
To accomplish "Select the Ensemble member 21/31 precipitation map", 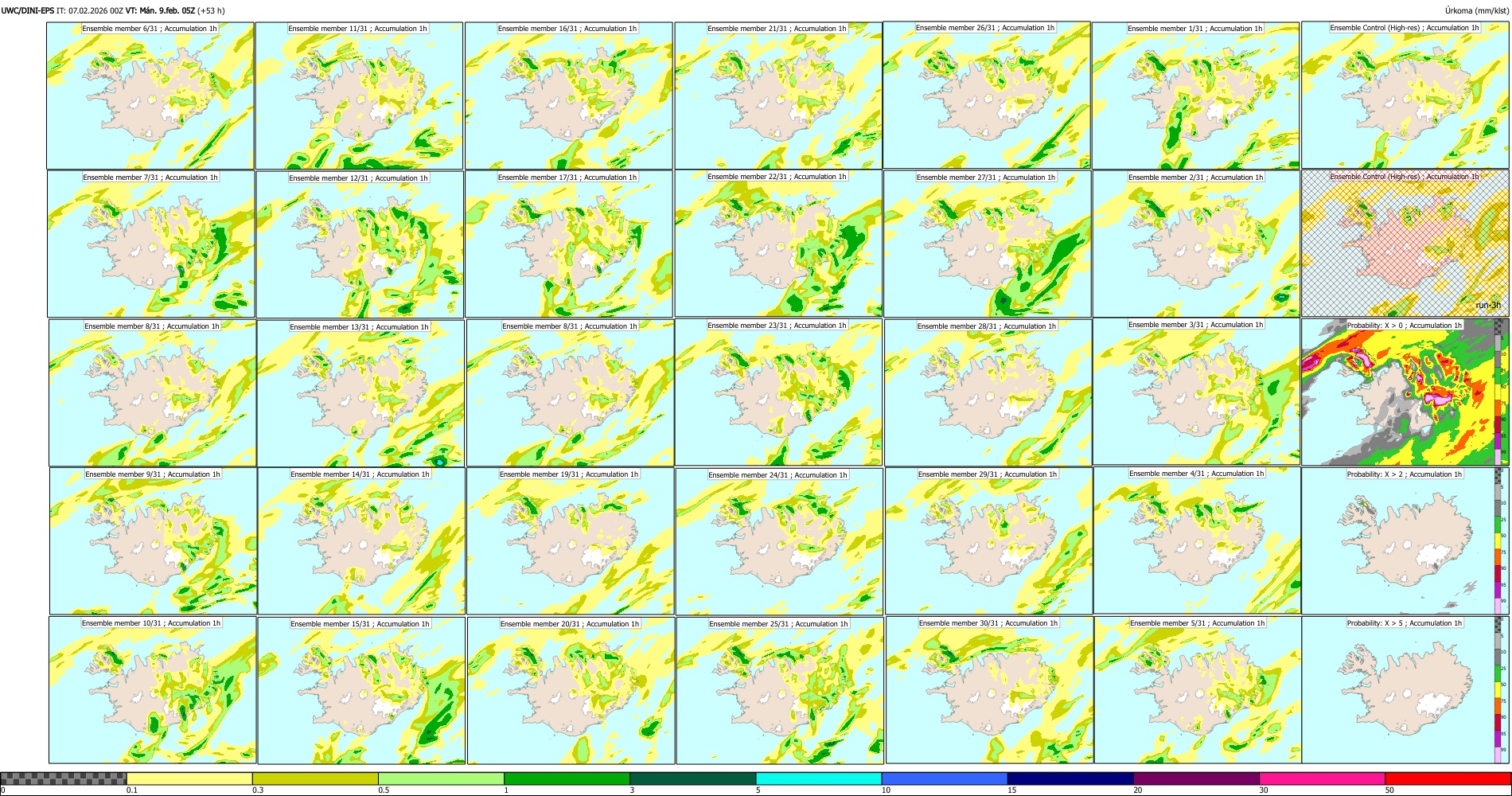I will (778, 96).
